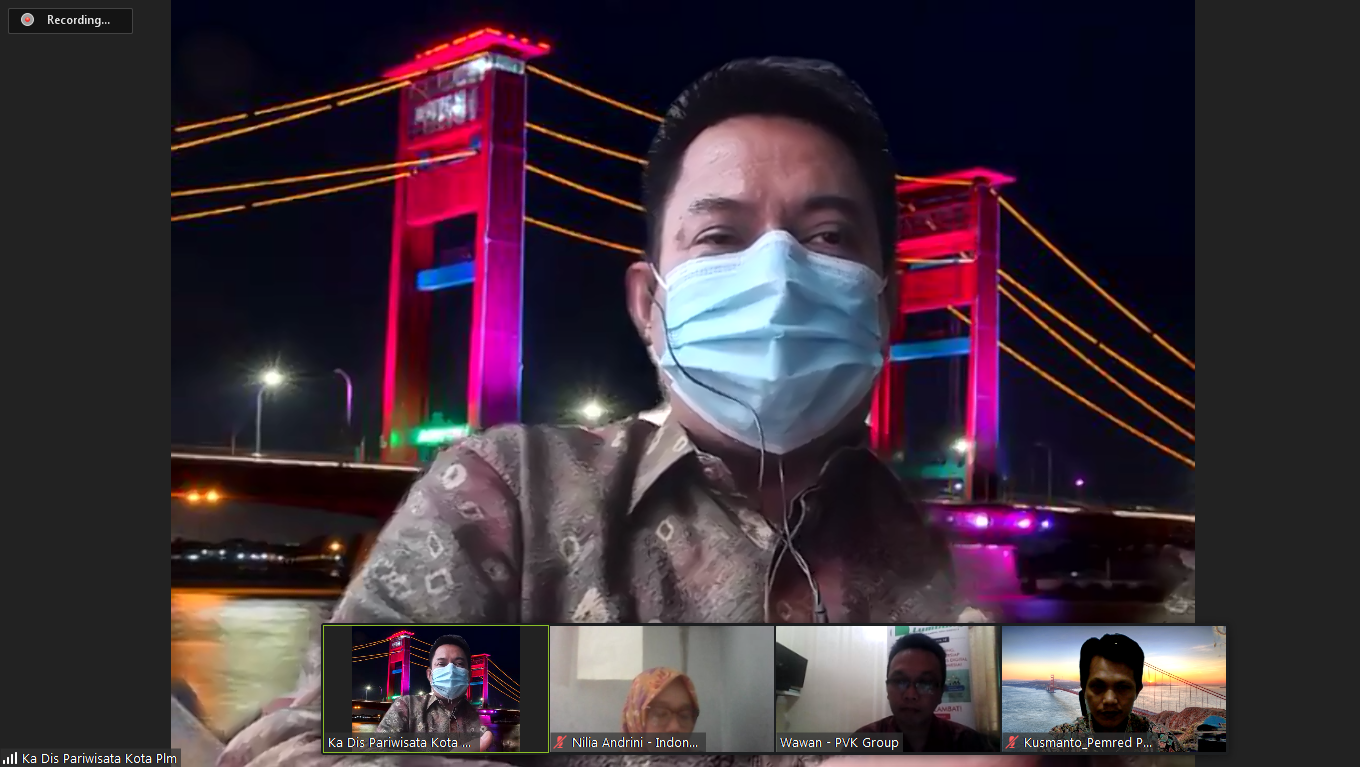
Task: Click the Ka Dis Pariwisata Kota thumbnail name label
Action: (x=400, y=743)
